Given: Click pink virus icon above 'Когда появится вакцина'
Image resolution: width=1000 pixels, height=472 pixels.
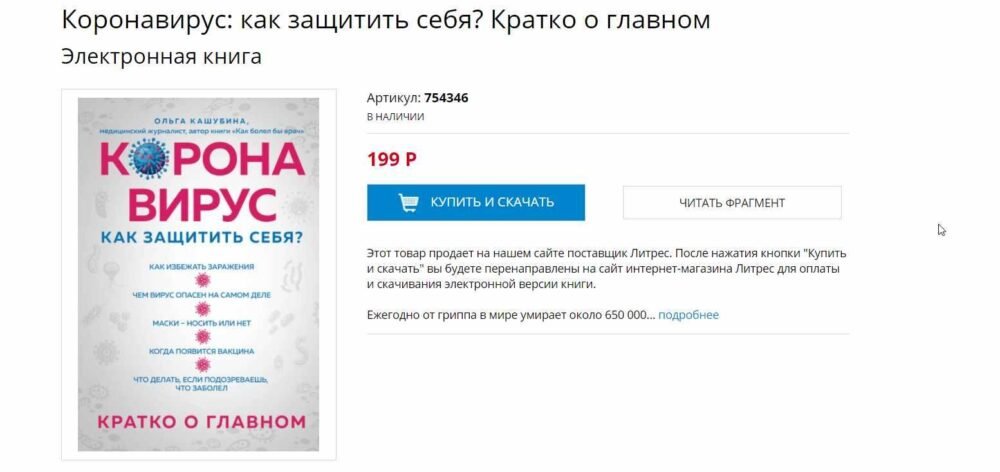Looking at the screenshot, I should 202,337.
